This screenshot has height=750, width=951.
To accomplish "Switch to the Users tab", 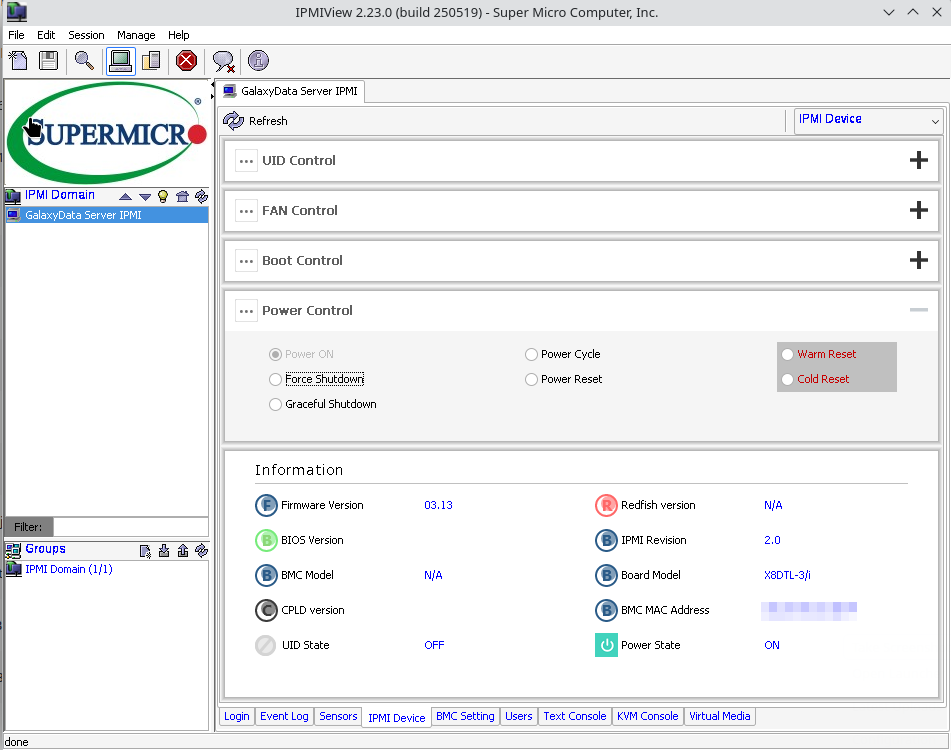I will (x=519, y=716).
